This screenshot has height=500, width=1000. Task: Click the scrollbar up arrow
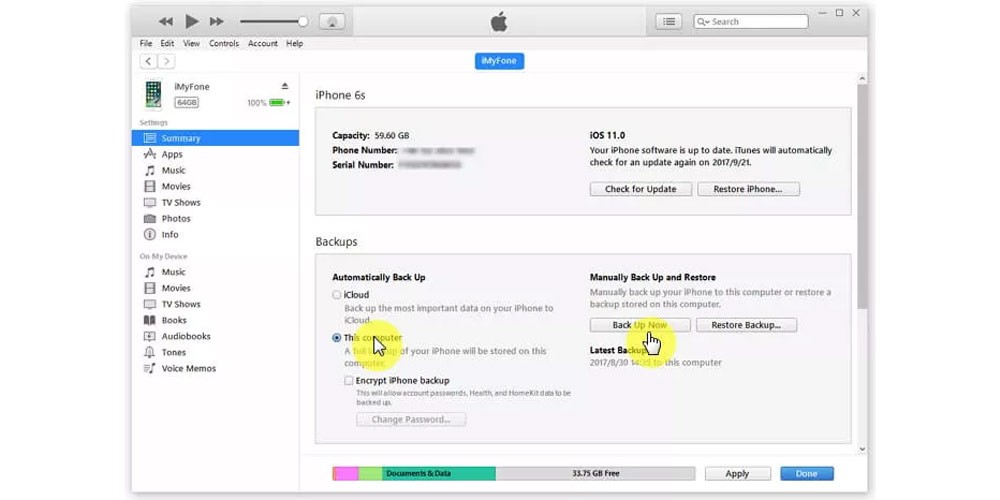862,79
